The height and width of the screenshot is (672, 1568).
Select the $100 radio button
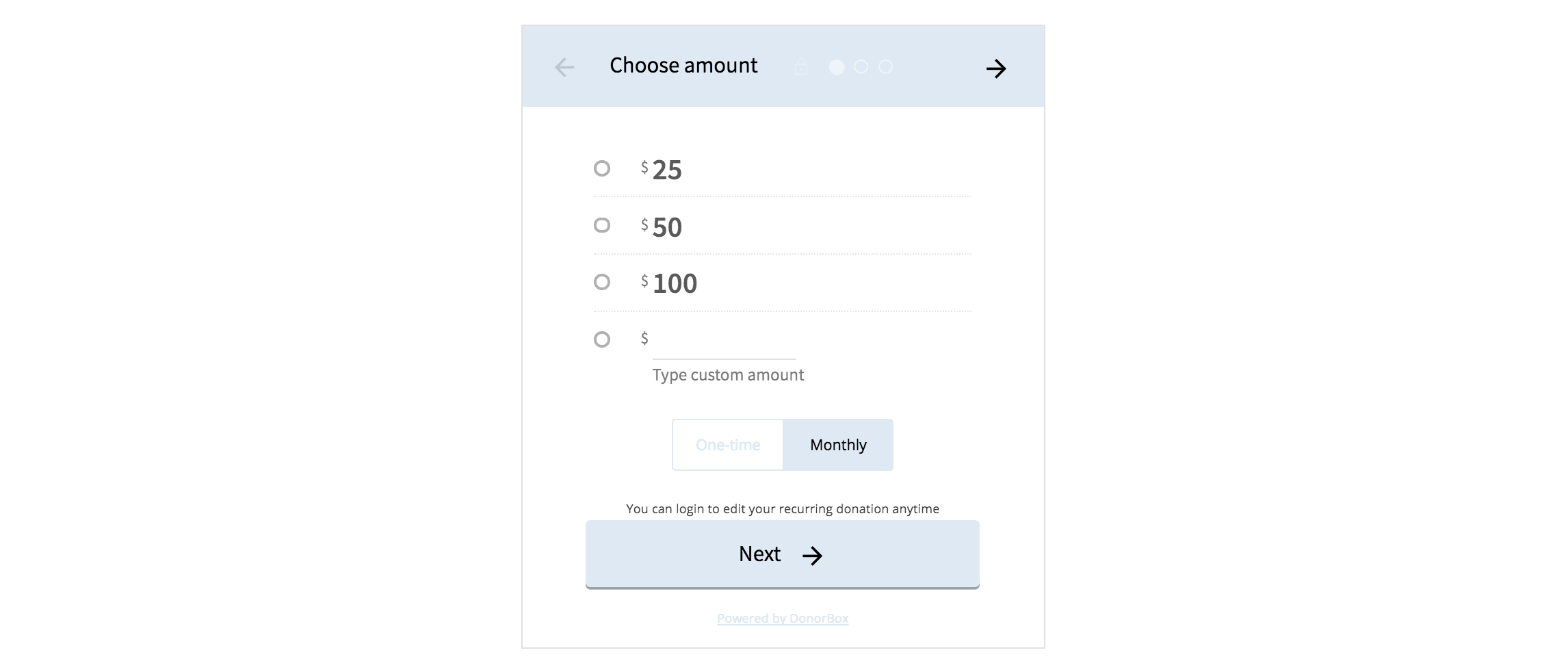(x=602, y=282)
